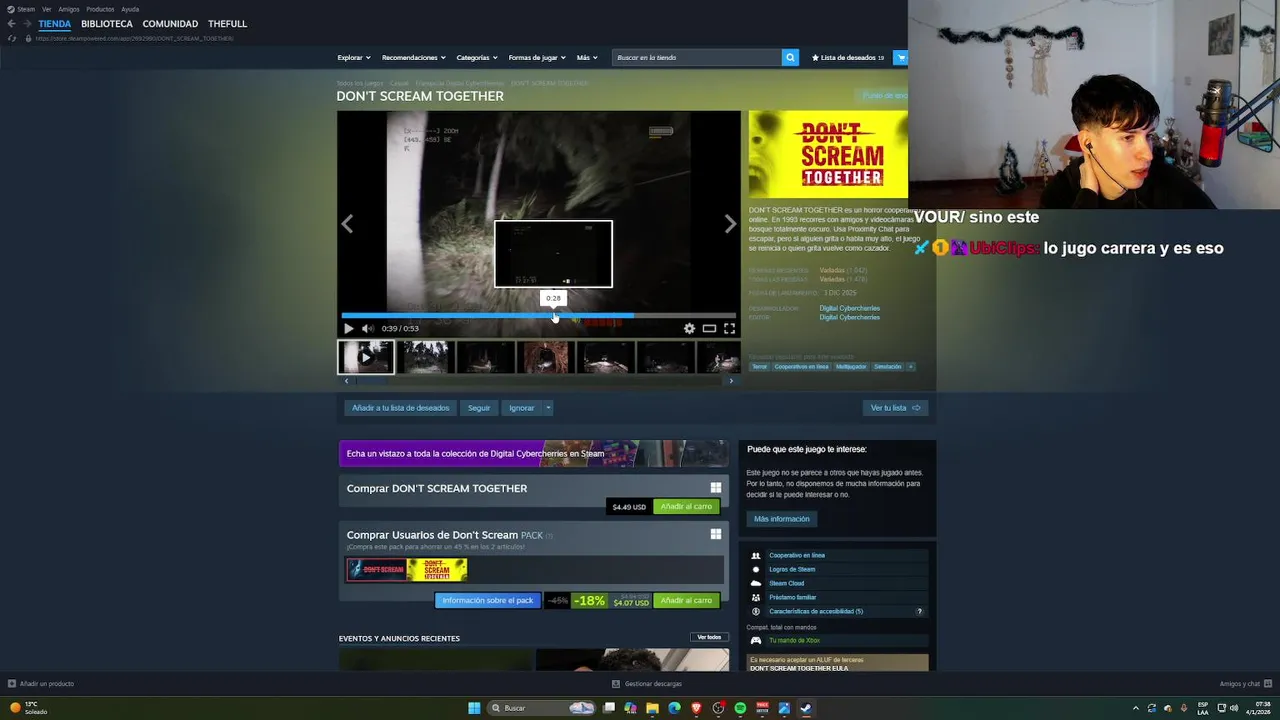Expand the Formas de jugar menu
The width and height of the screenshot is (1280, 720).
(537, 57)
